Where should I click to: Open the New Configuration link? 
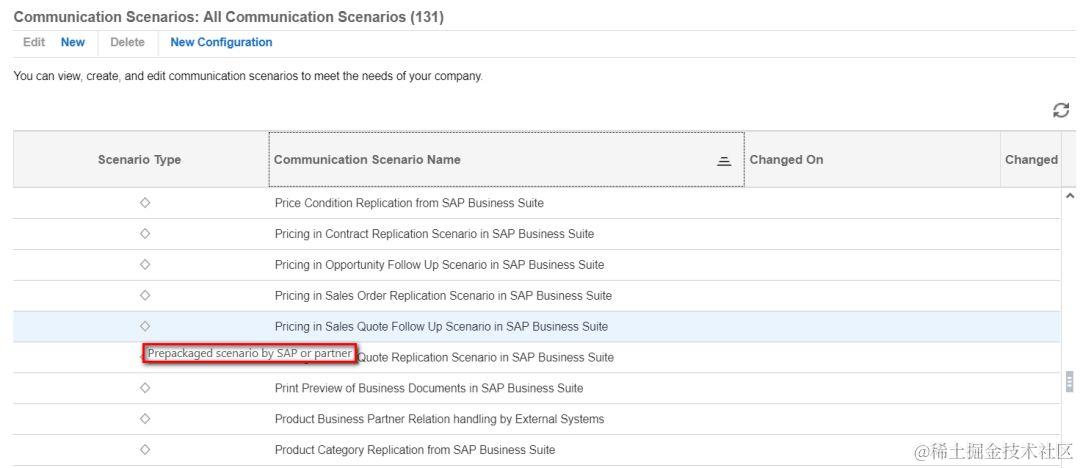tap(221, 42)
